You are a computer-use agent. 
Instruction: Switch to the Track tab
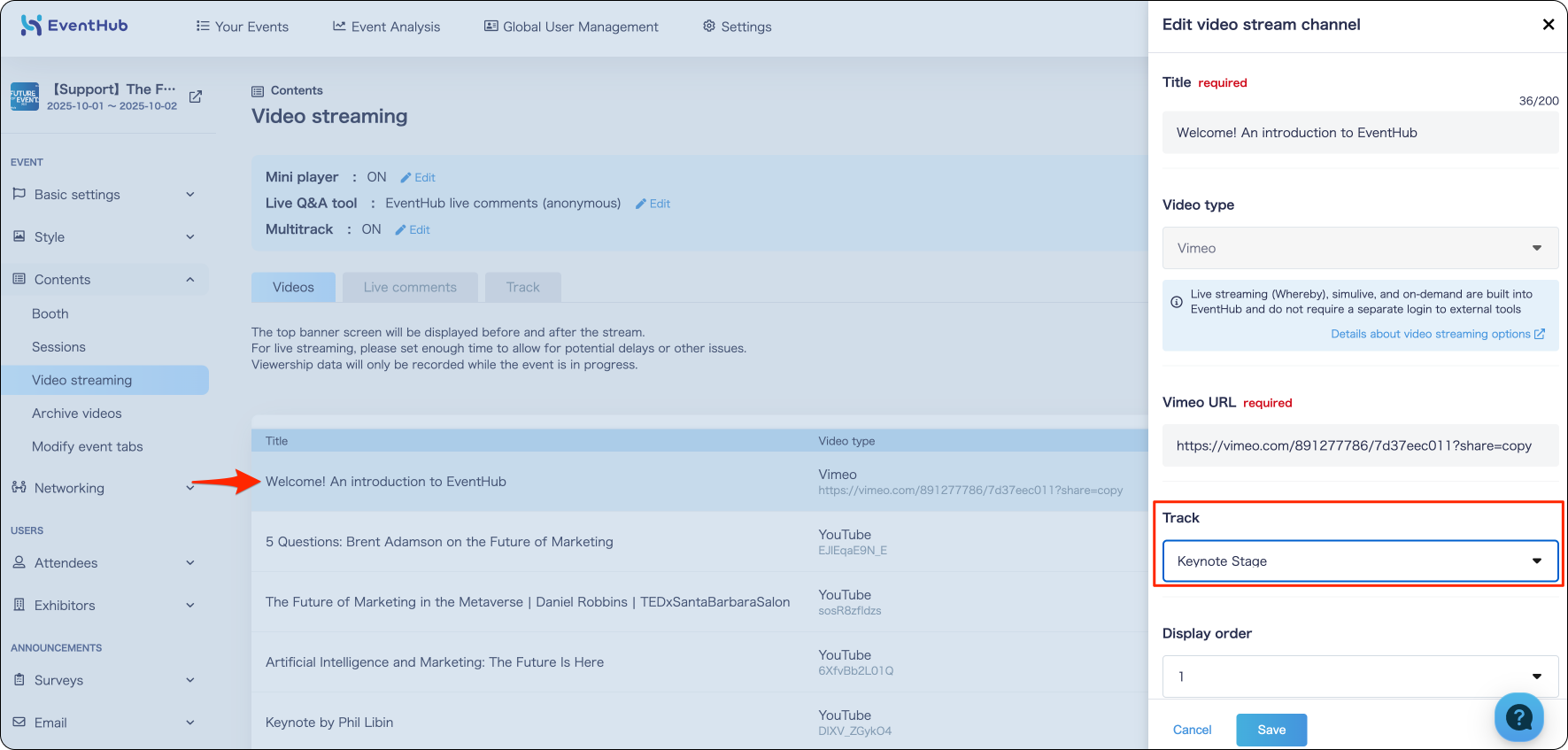tap(523, 287)
